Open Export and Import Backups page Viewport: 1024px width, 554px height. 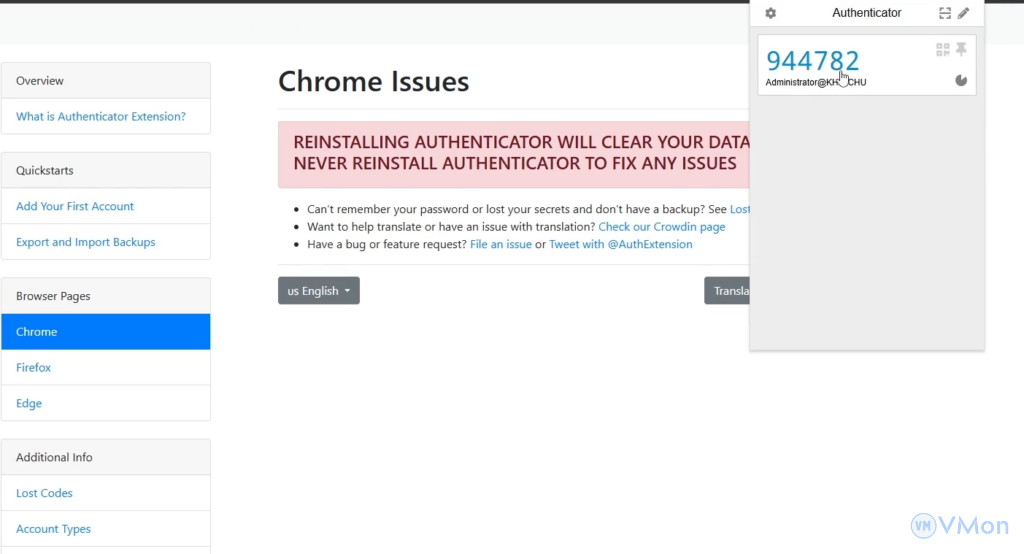point(86,243)
